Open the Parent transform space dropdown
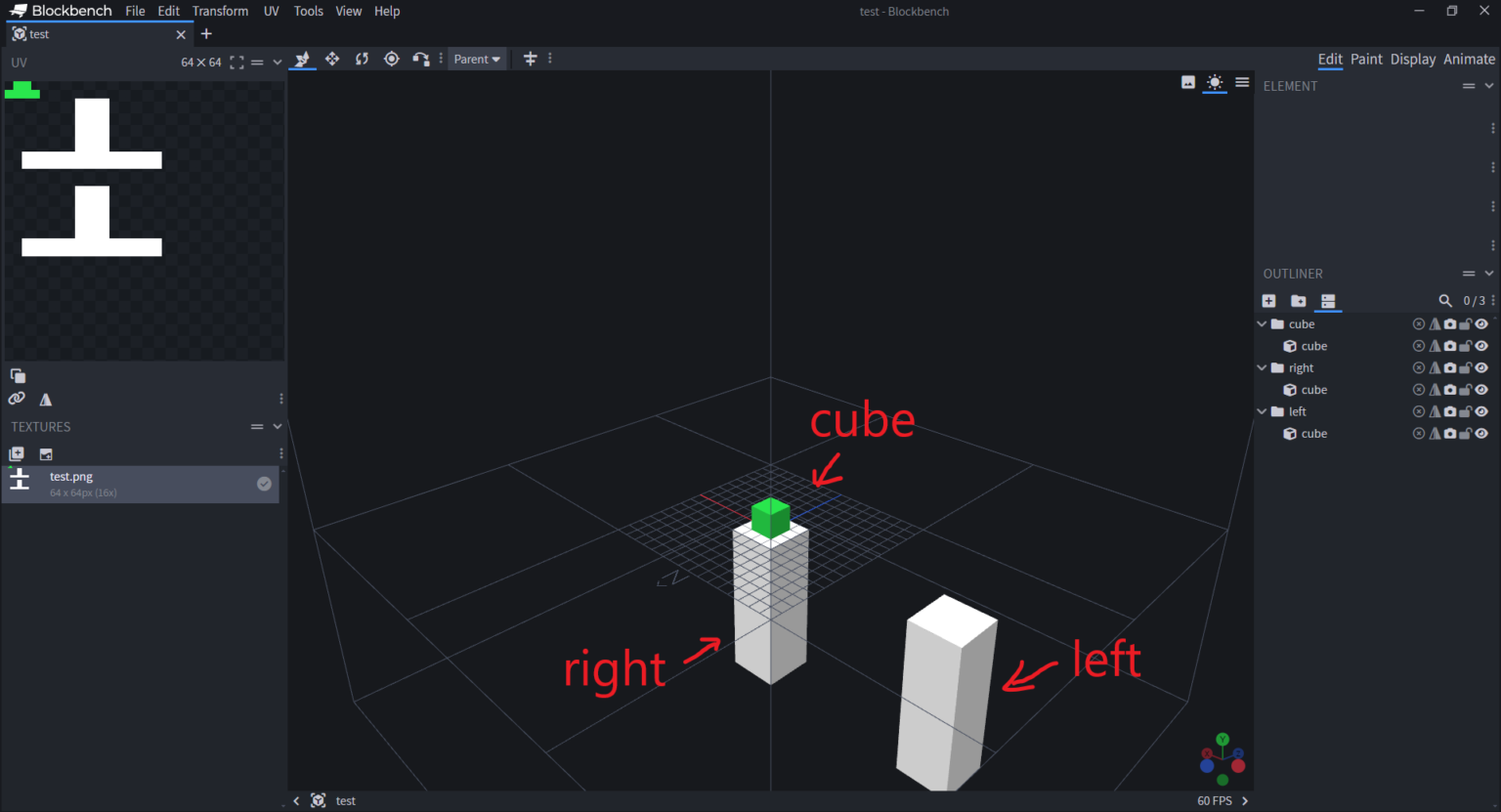Screen dimensions: 1501x812 pos(477,59)
